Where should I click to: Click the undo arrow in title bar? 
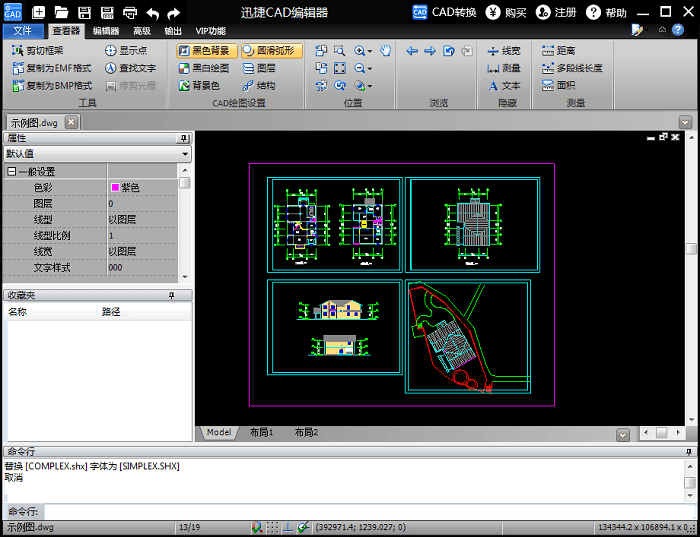point(153,13)
